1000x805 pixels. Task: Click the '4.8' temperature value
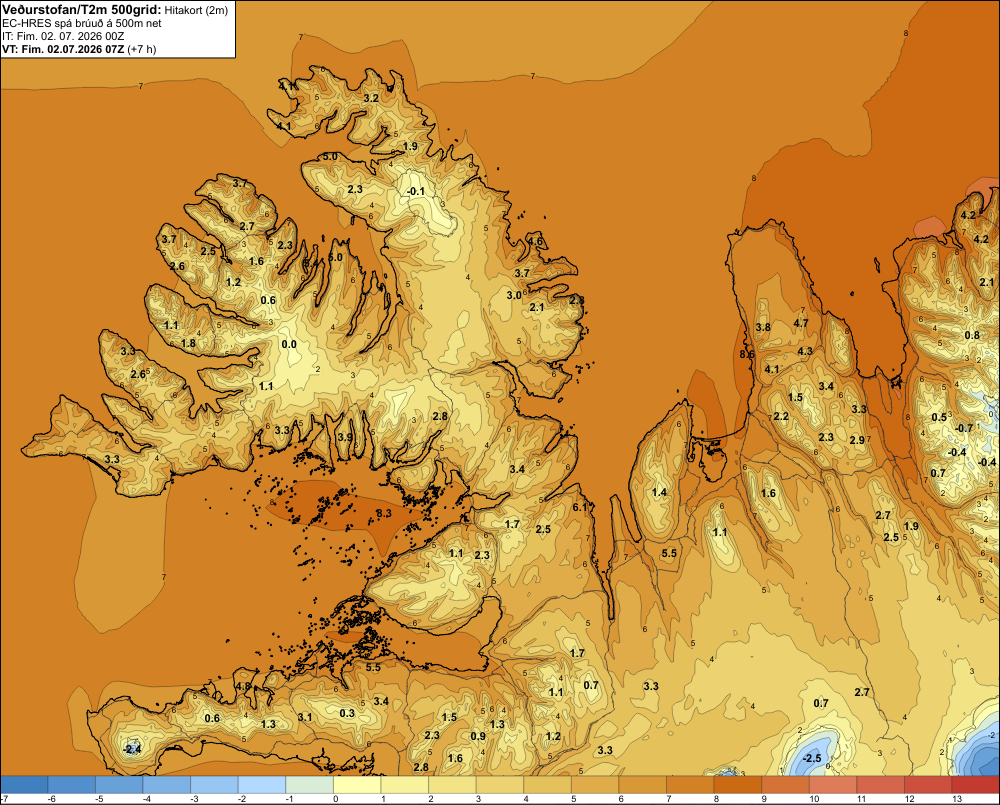coord(244,686)
